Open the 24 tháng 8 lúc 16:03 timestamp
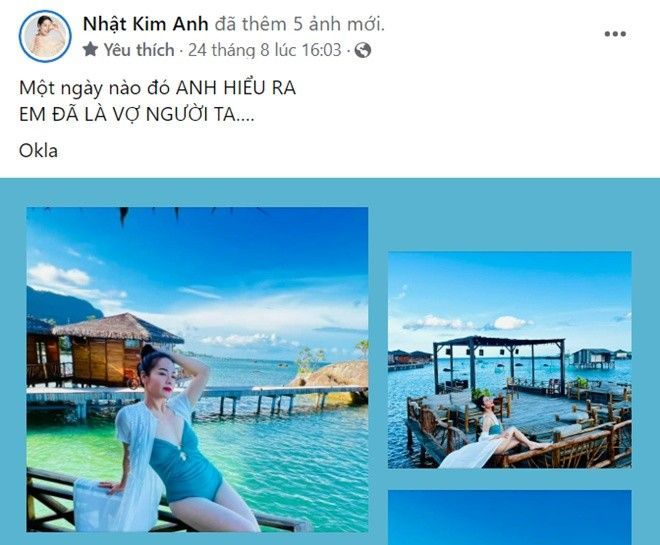 point(265,50)
